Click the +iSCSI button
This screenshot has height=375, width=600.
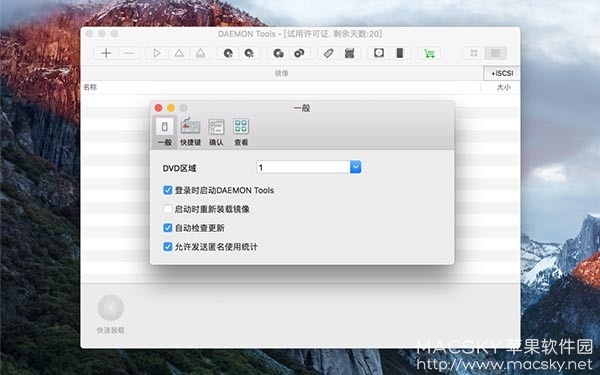point(502,73)
